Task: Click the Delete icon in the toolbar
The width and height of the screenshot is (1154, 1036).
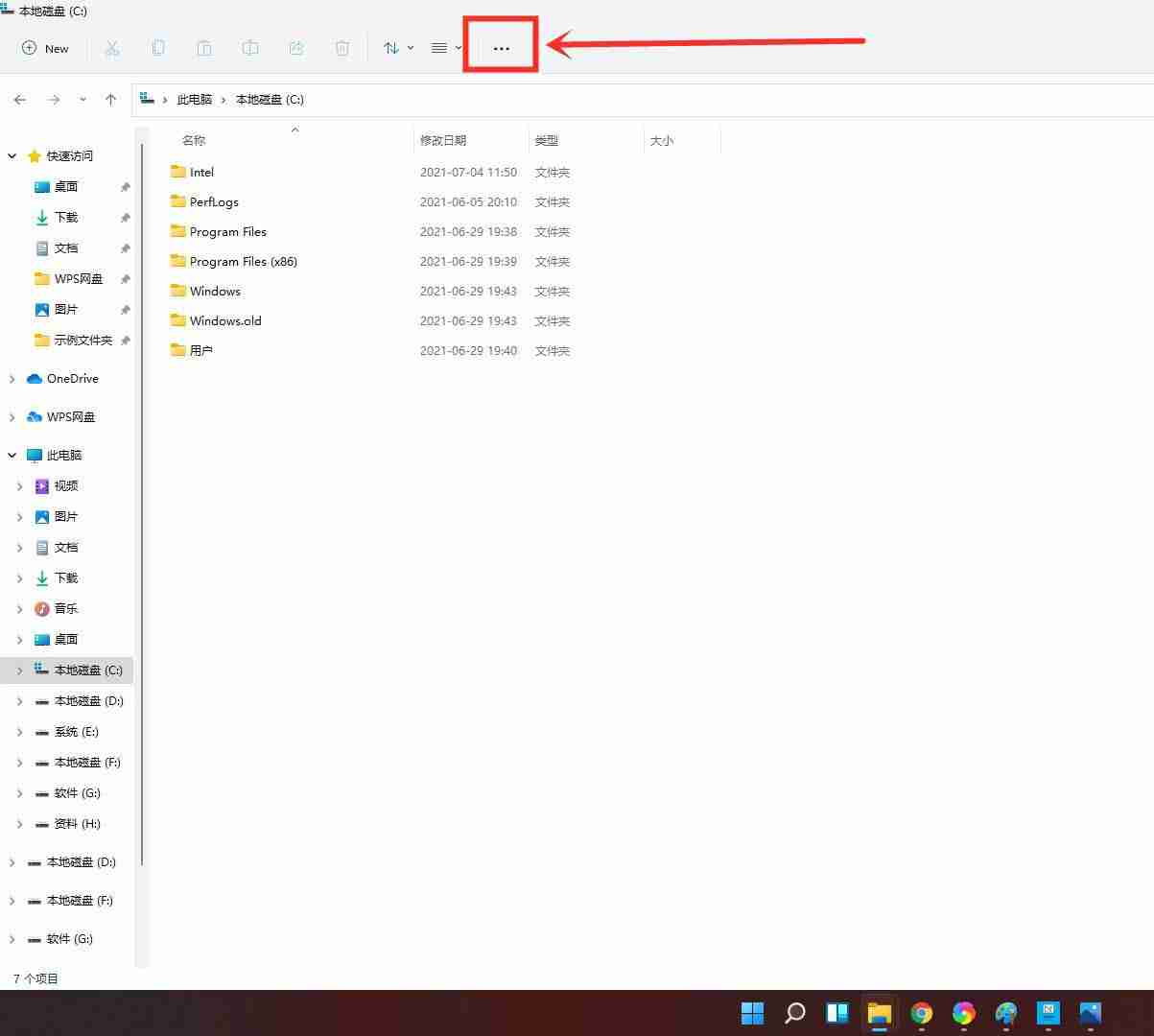Action: 342,48
